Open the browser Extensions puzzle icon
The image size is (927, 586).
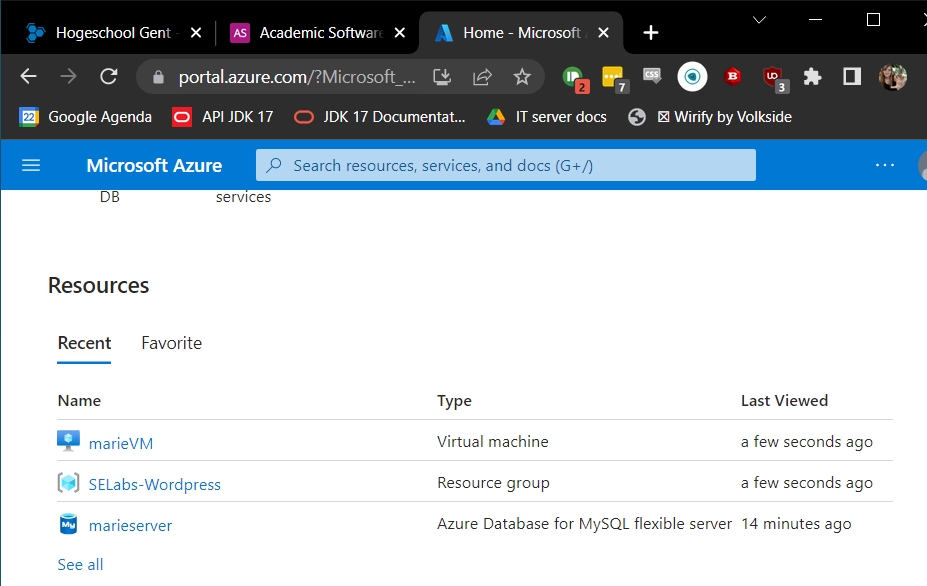(x=812, y=76)
